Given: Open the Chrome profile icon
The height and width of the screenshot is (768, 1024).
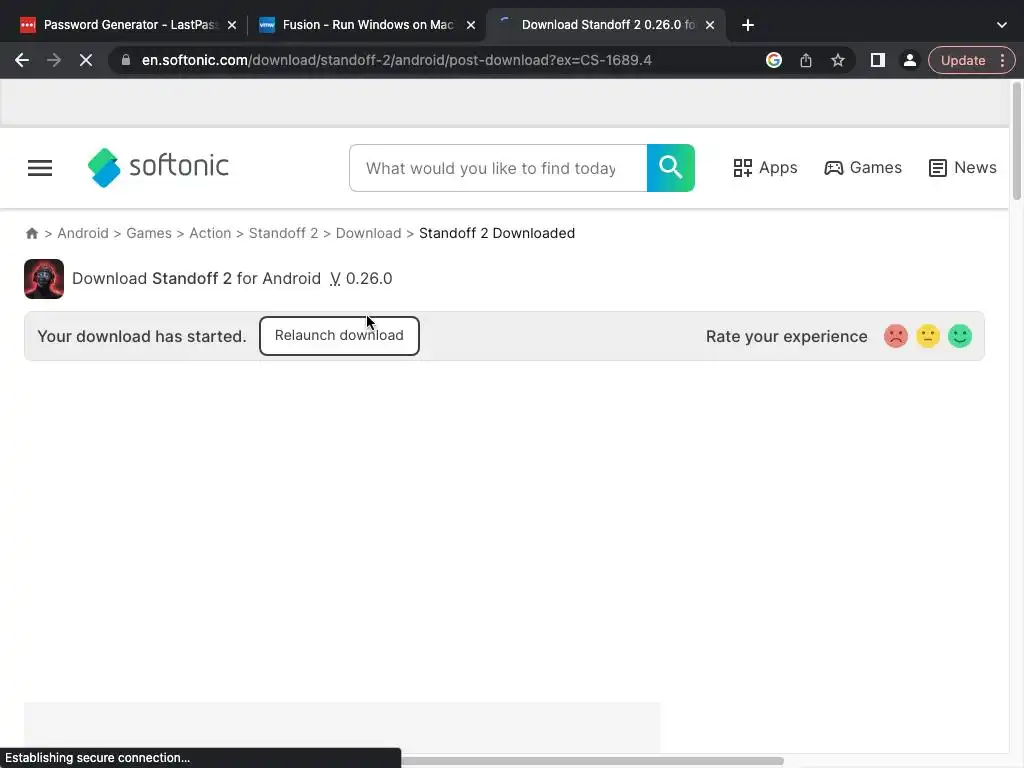Looking at the screenshot, I should click(x=909, y=60).
